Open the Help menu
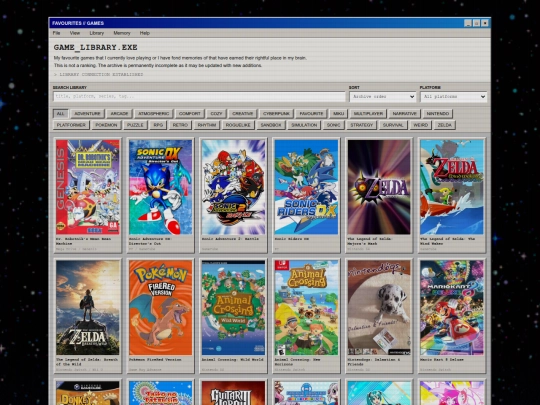This screenshot has height=405, width=540. point(145,33)
